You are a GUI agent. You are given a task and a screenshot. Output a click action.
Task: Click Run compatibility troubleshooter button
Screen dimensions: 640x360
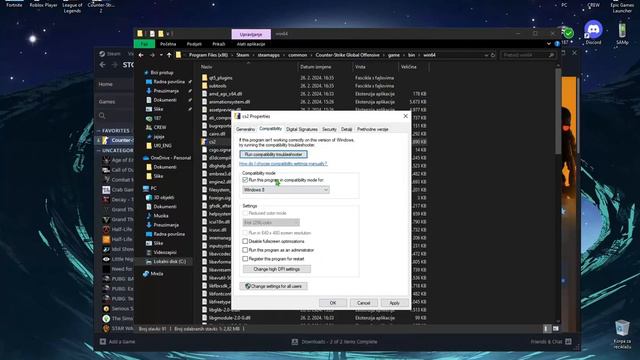273,154
